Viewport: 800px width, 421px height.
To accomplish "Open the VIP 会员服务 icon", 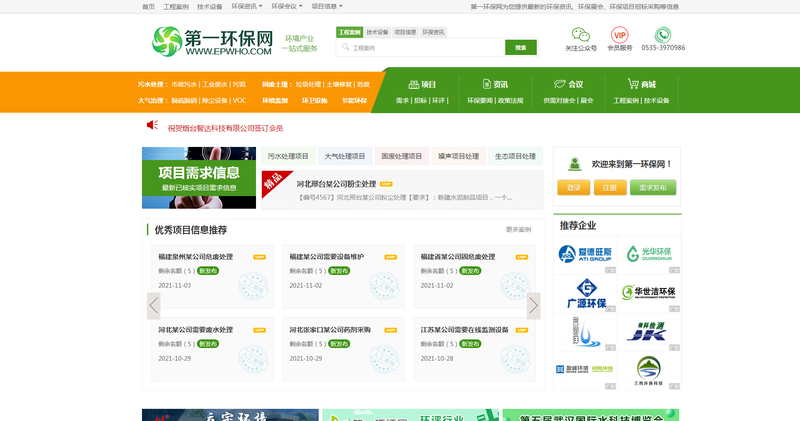I will 619,35.
